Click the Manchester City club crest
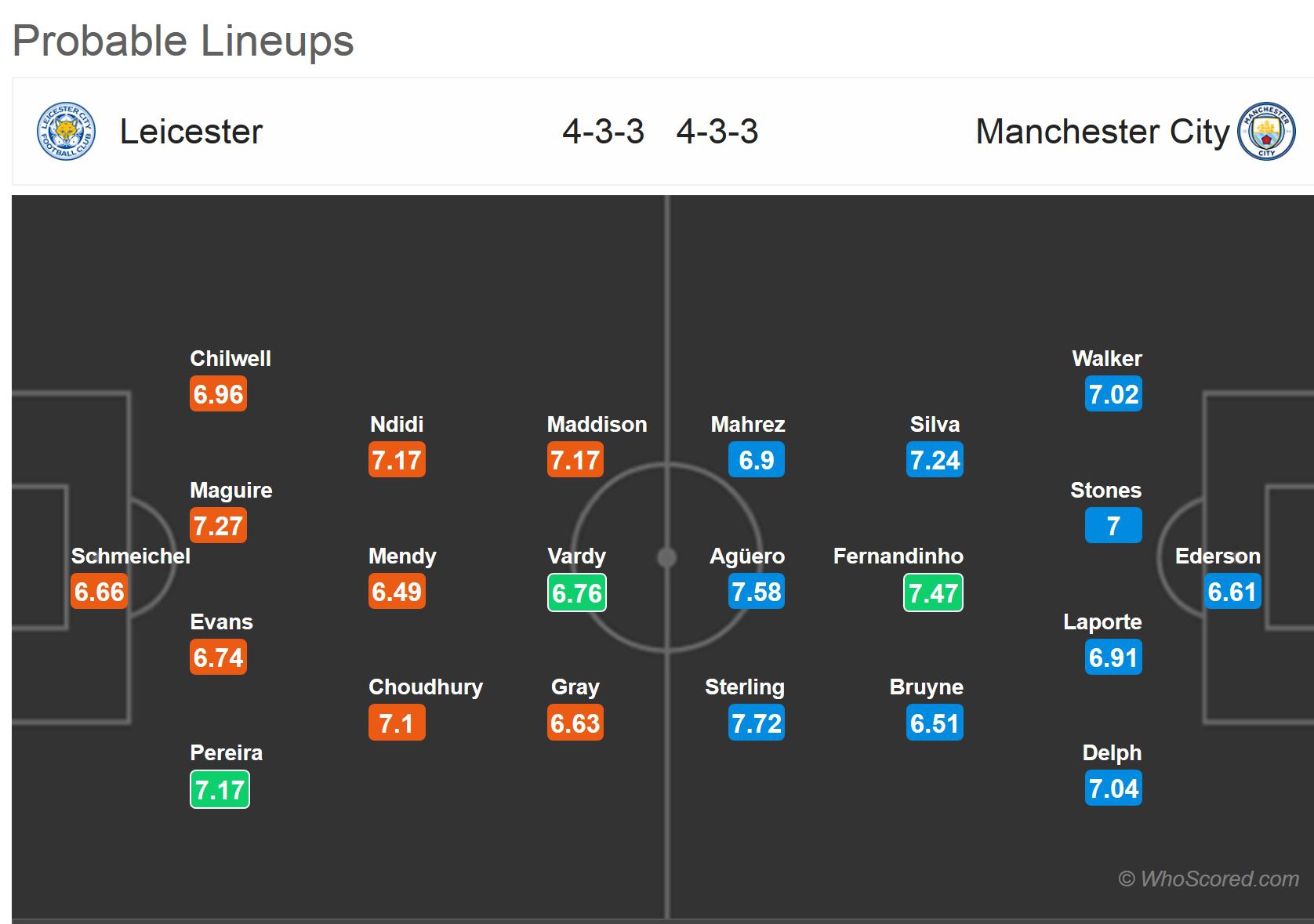 click(1266, 131)
